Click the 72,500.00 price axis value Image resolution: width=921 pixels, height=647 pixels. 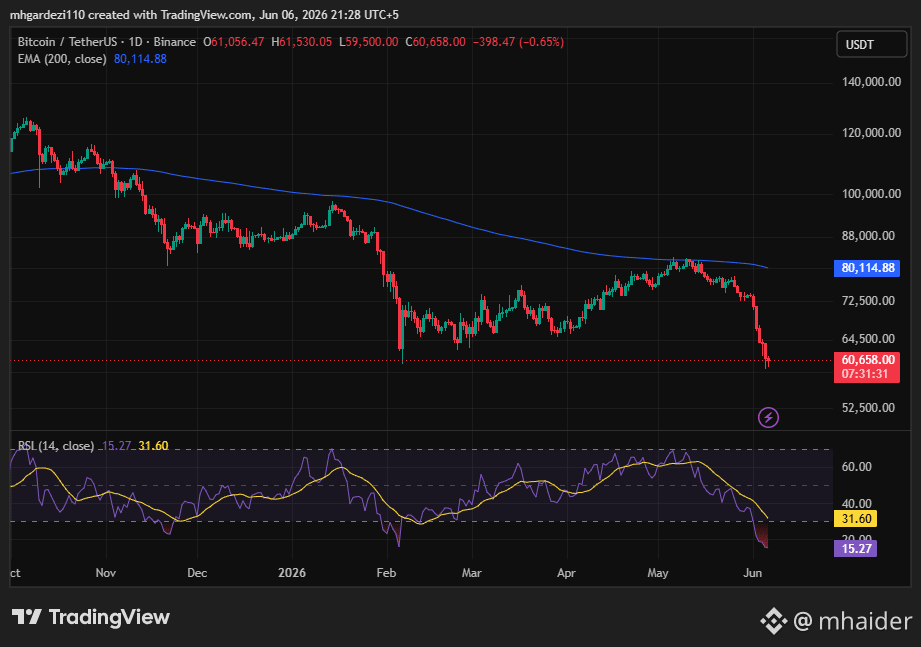[x=869, y=301]
